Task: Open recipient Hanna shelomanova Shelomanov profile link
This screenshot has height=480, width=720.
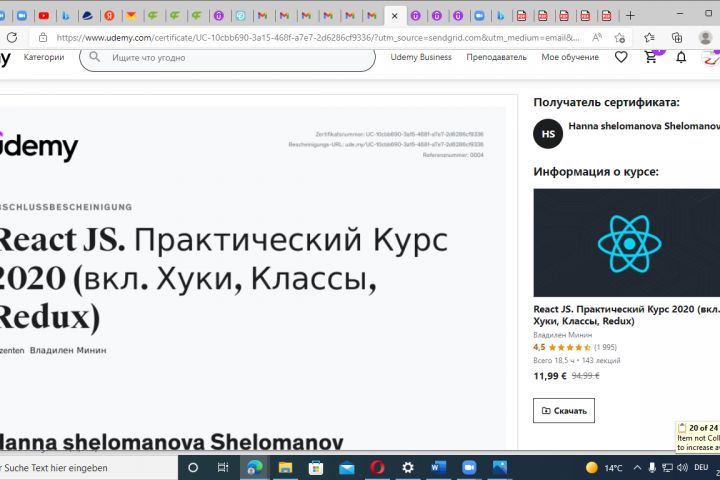Action: point(644,126)
